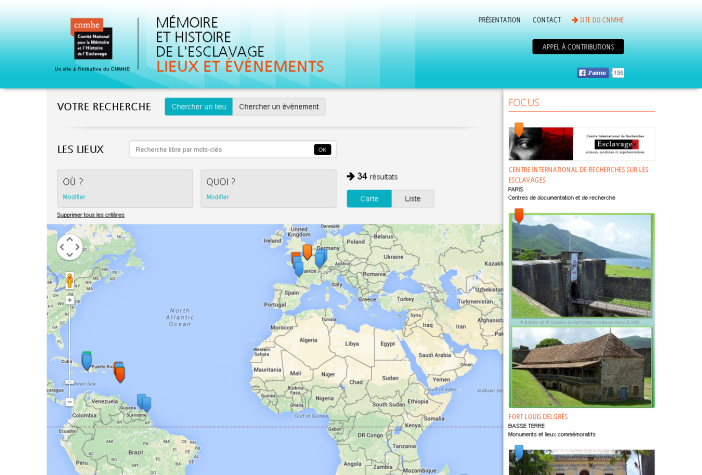Open Centre International de Recherches sur les Esclavages

click(578, 175)
